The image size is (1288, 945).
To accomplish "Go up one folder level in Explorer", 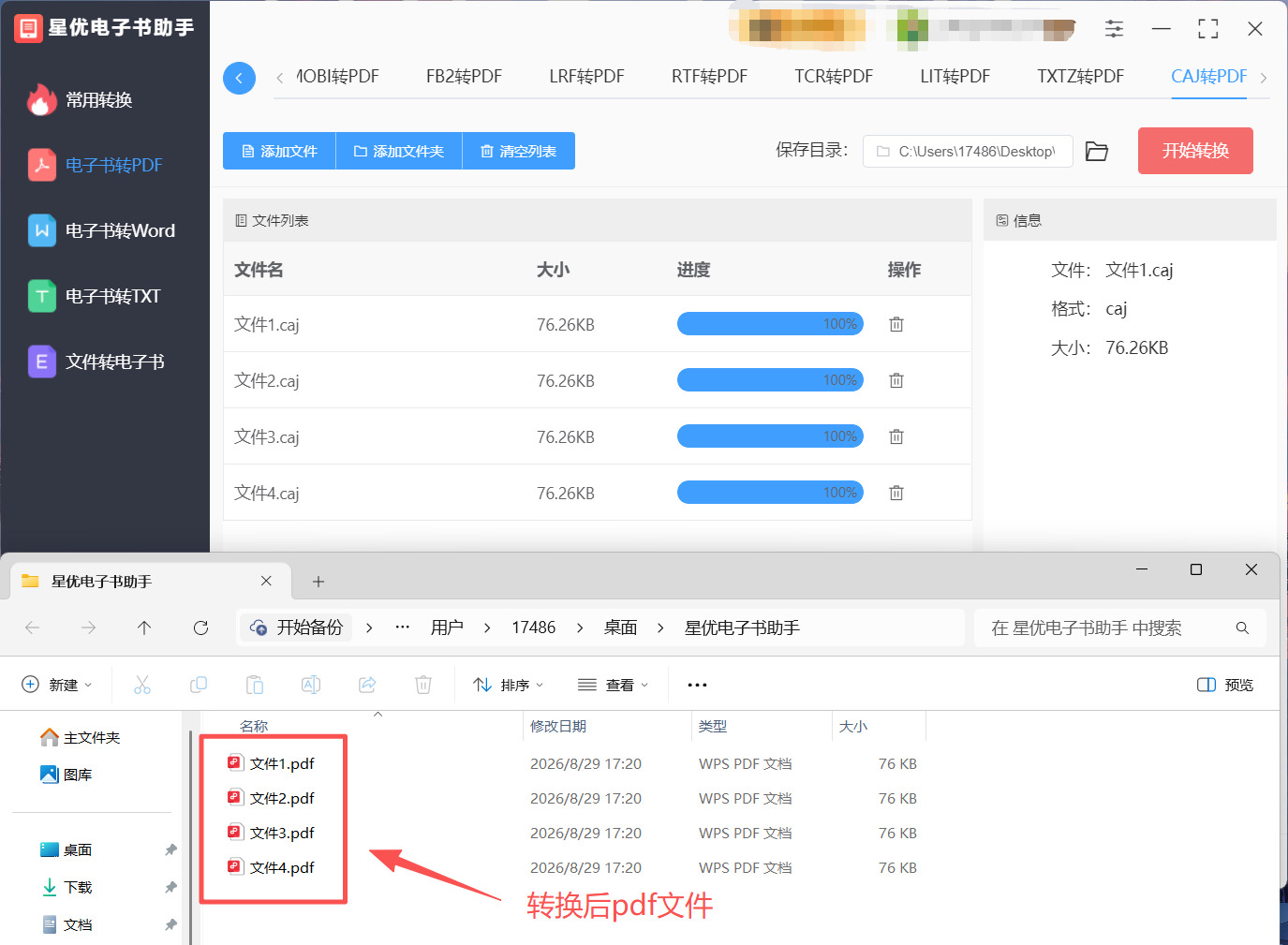I will (144, 628).
